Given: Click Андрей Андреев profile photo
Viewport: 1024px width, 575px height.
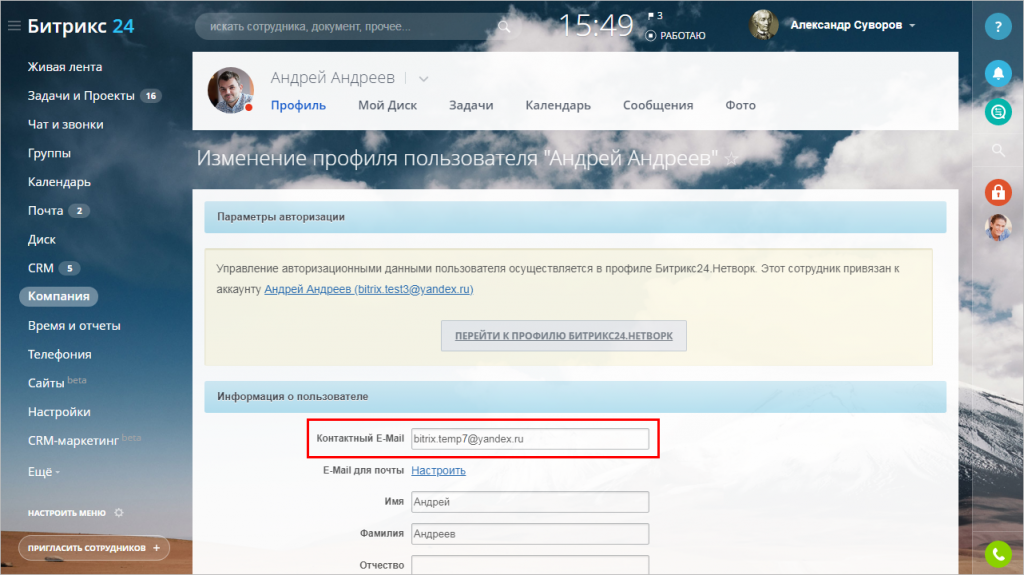Looking at the screenshot, I should (231, 90).
